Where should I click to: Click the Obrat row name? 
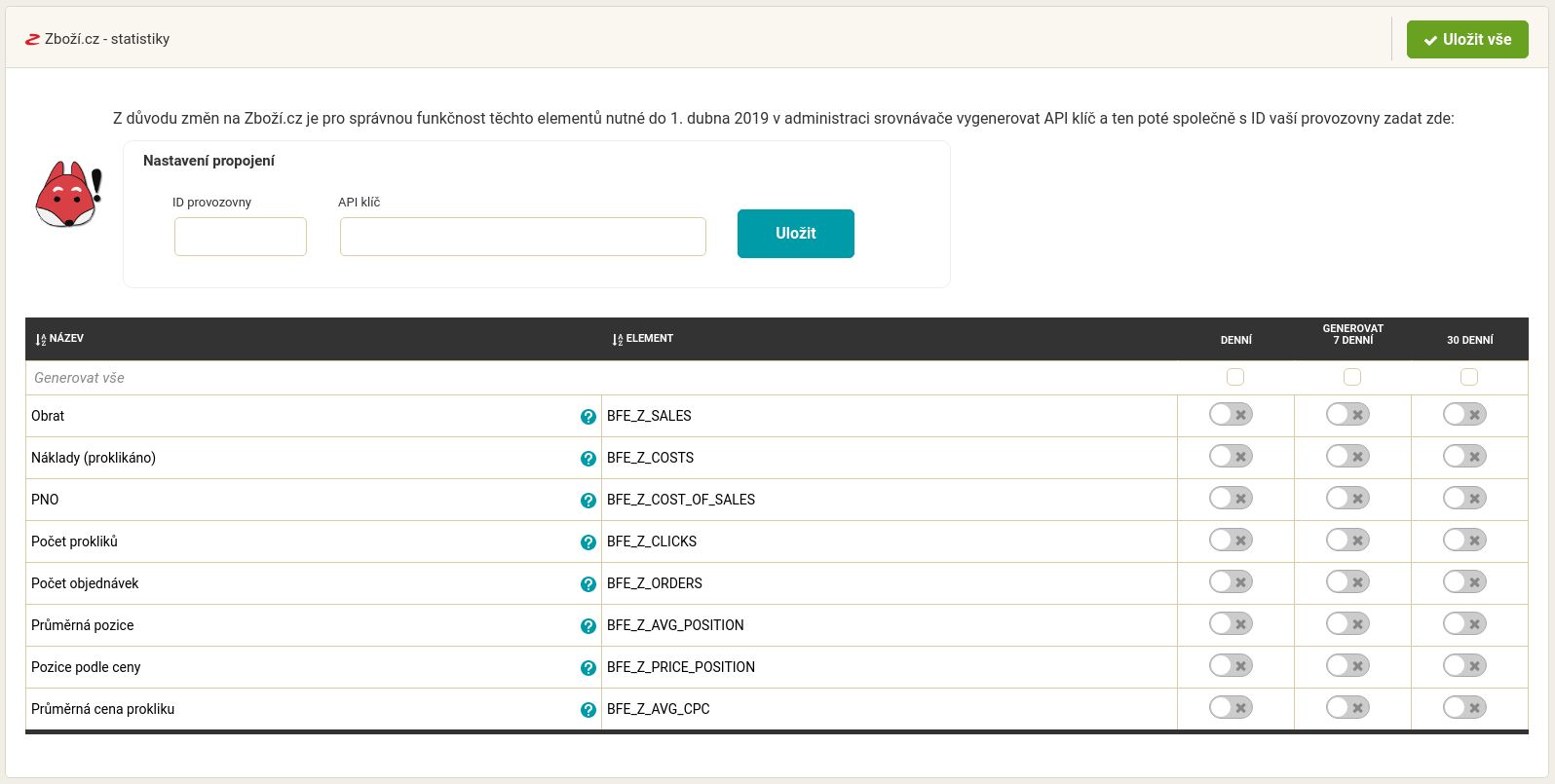[48, 416]
